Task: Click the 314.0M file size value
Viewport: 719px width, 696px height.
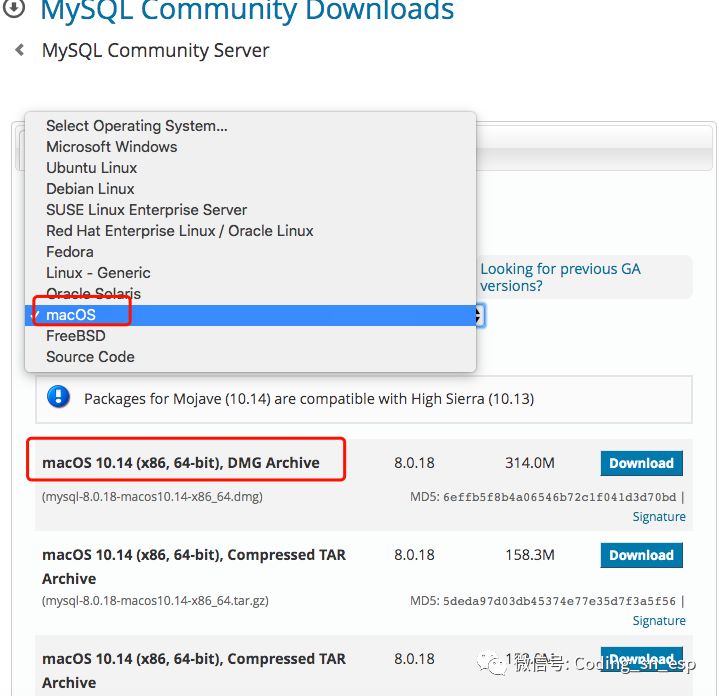Action: click(x=530, y=463)
